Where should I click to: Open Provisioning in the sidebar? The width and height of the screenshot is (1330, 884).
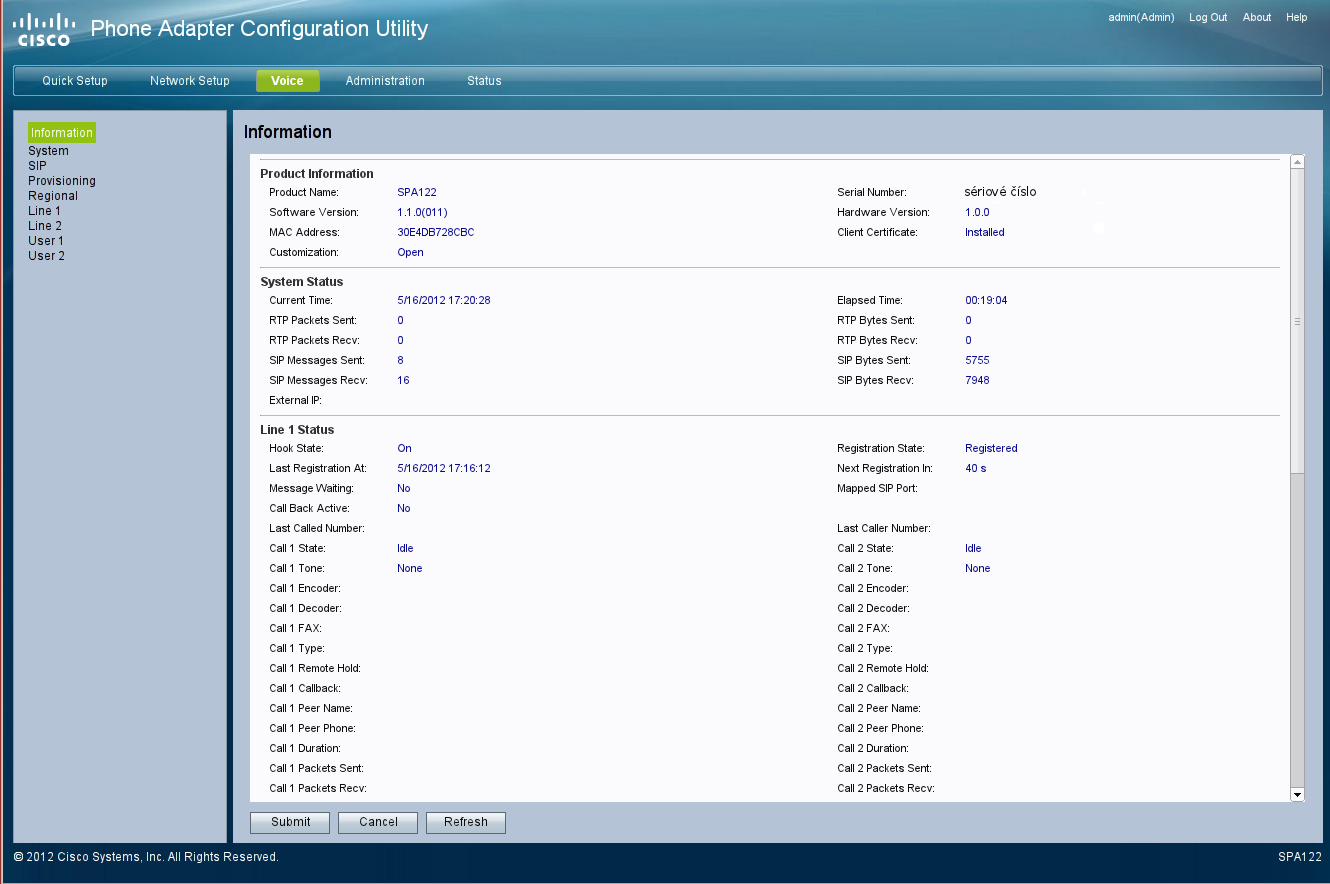tap(62, 181)
